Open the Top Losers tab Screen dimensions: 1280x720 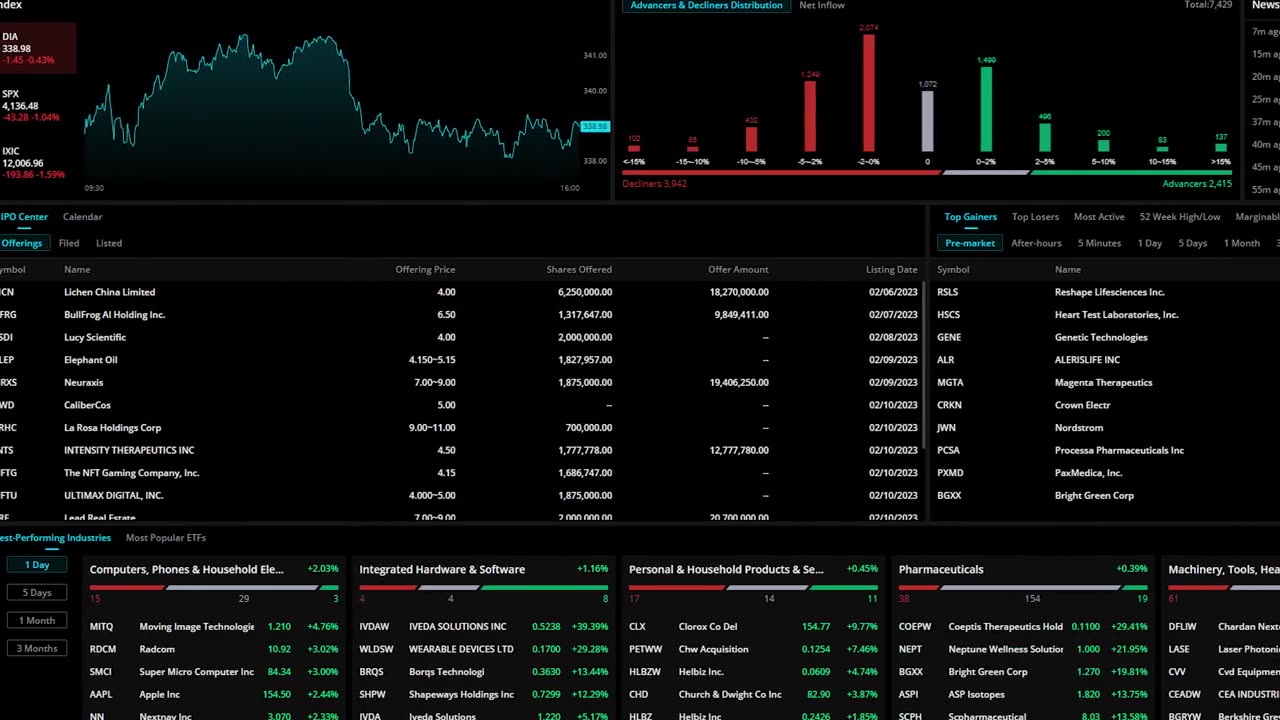coord(1035,217)
